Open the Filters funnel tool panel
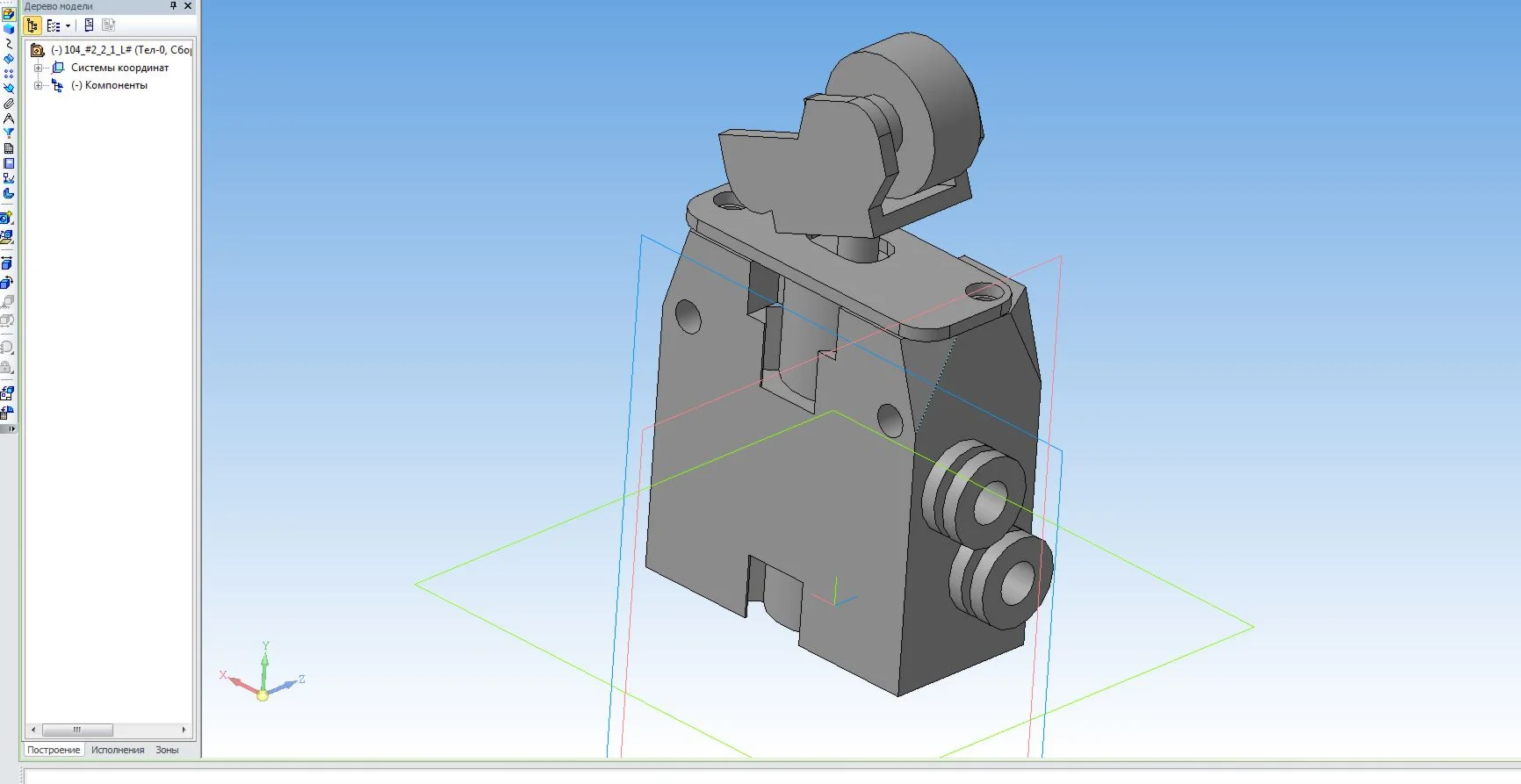 (x=9, y=133)
